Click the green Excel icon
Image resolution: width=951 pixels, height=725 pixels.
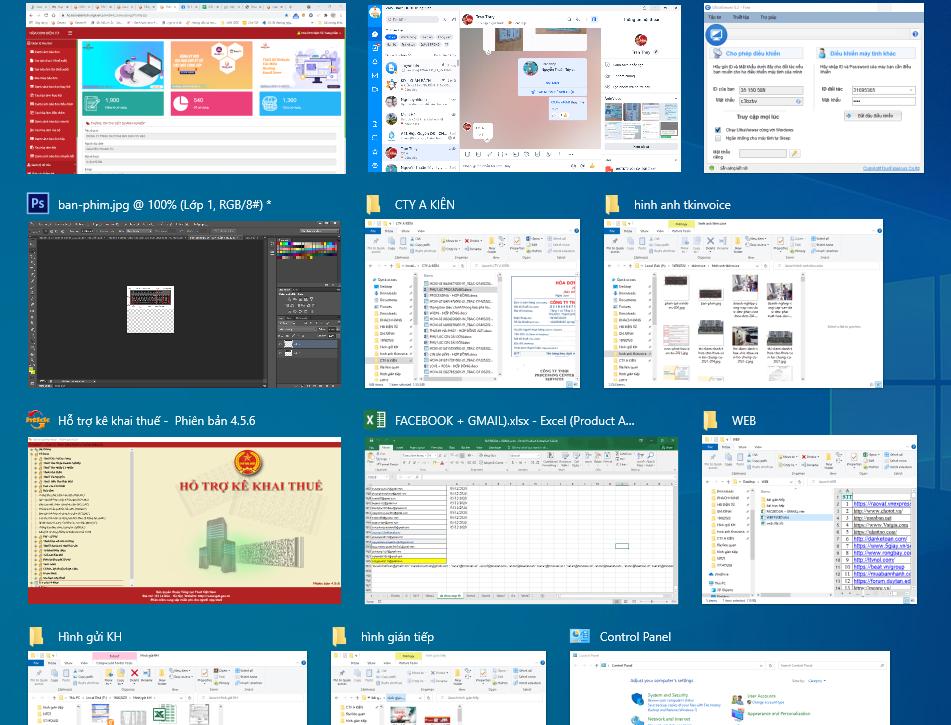[x=375, y=420]
